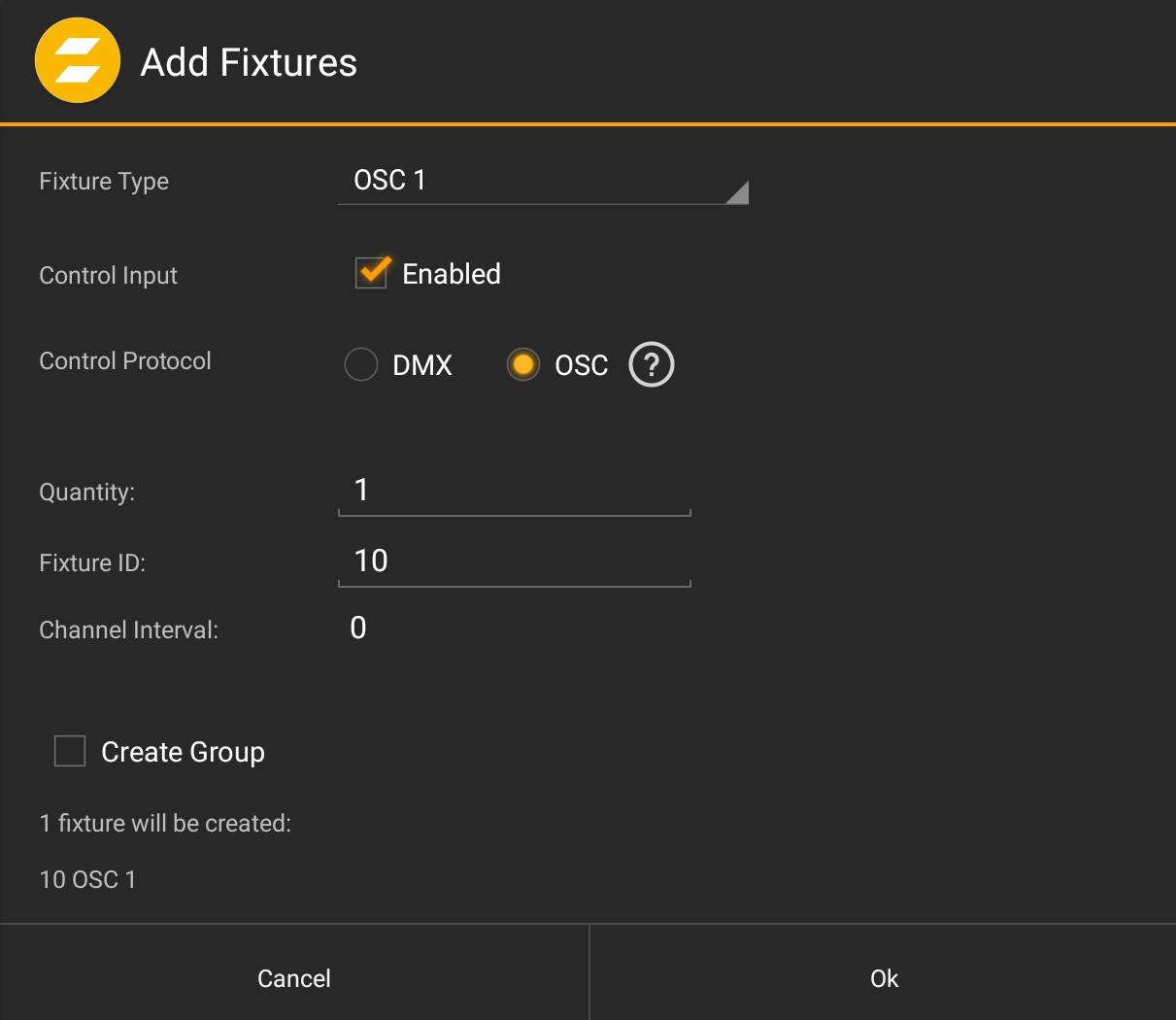This screenshot has width=1176, height=1020.
Task: Click the Enabled label text
Action: pos(452,274)
